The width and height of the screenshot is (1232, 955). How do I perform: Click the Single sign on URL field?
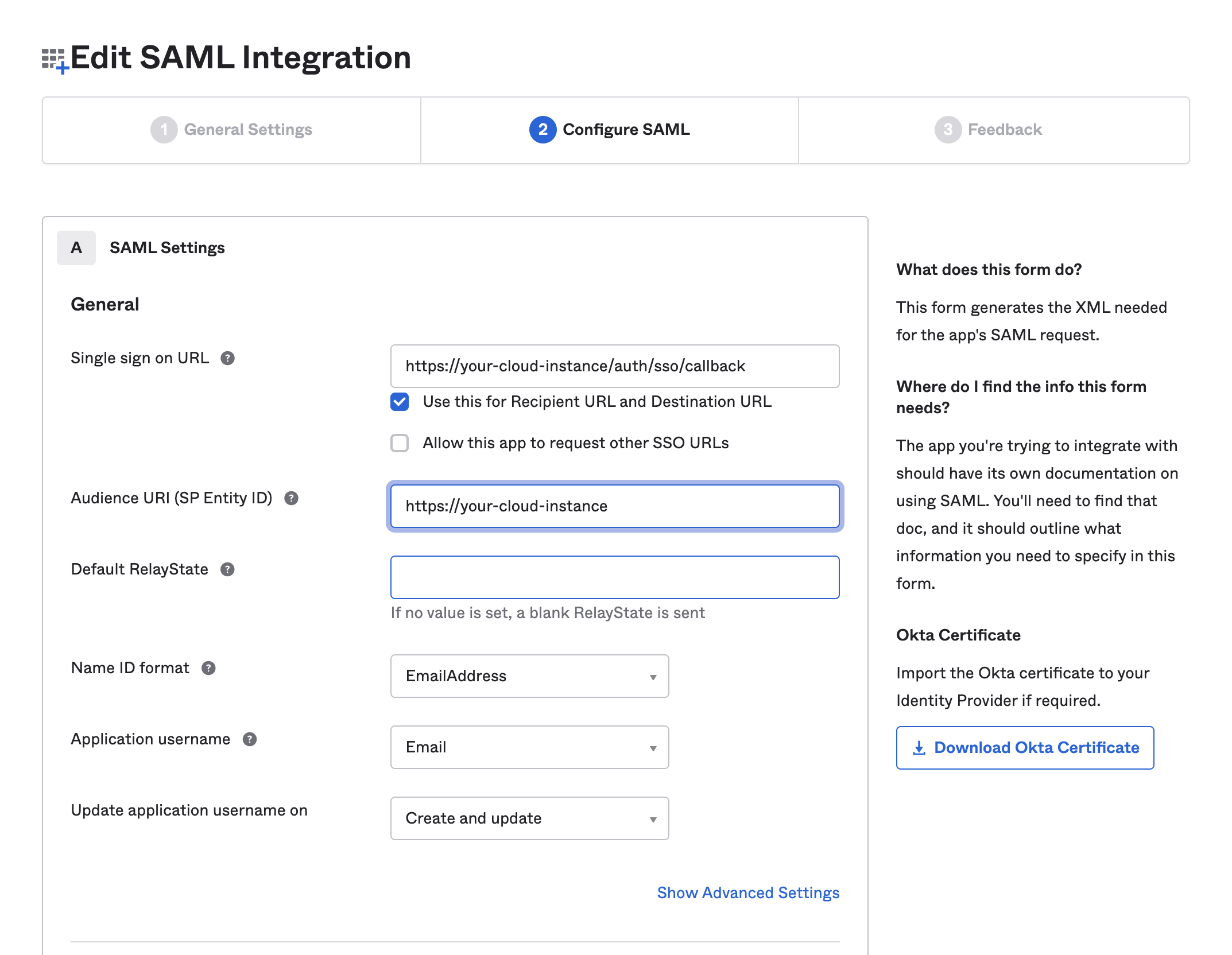[x=614, y=366]
